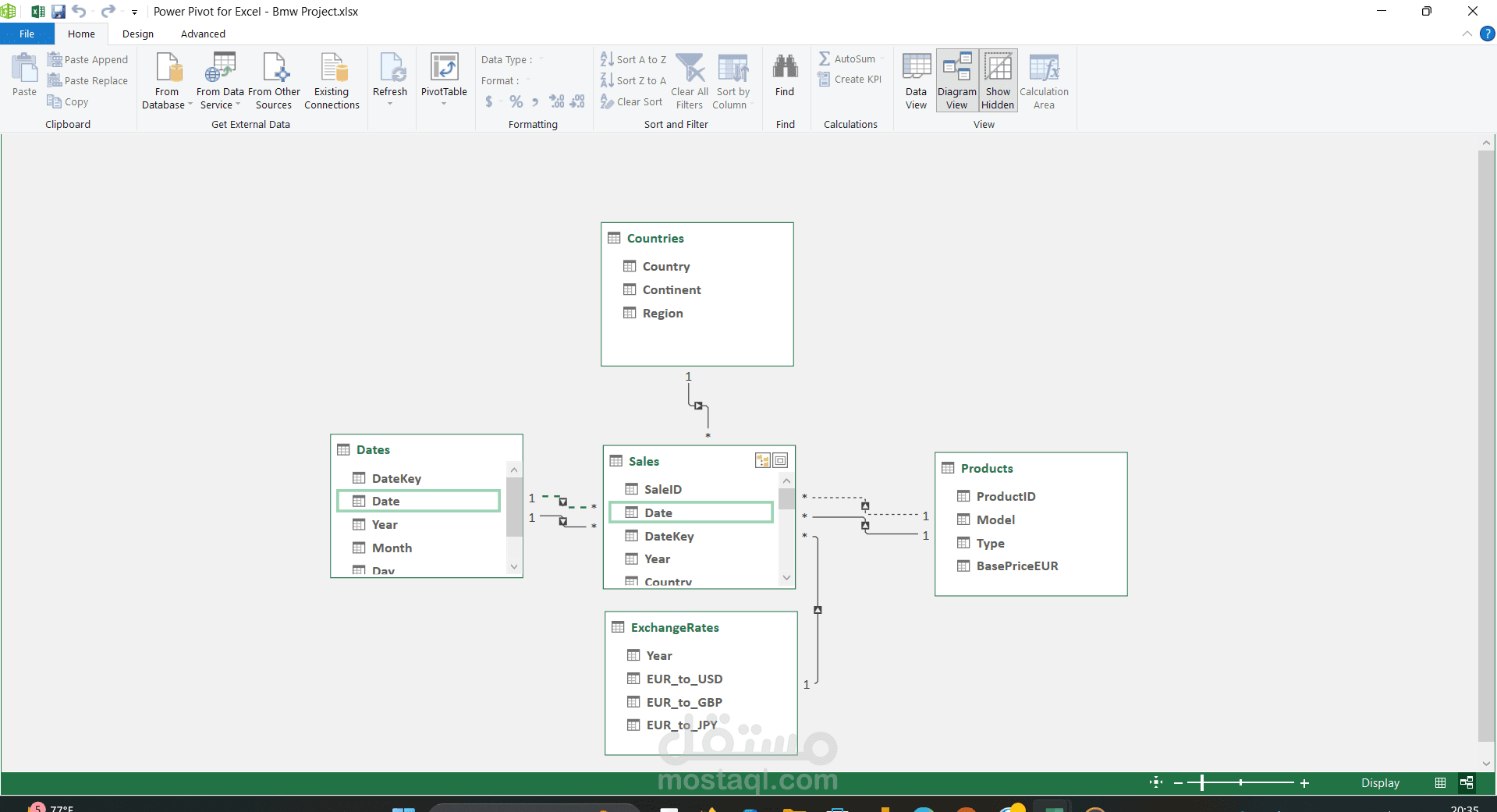
Task: Clear All Filters
Action: coord(690,81)
